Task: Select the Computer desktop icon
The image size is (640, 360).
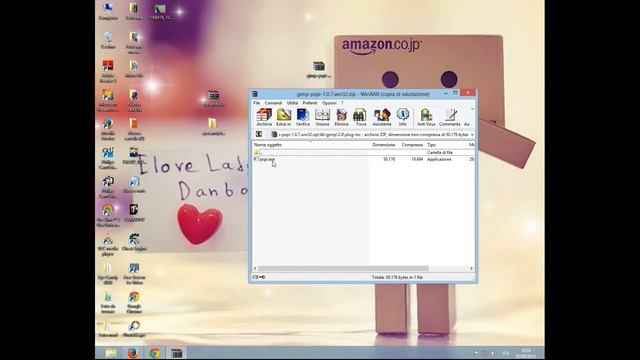Action: point(108,11)
